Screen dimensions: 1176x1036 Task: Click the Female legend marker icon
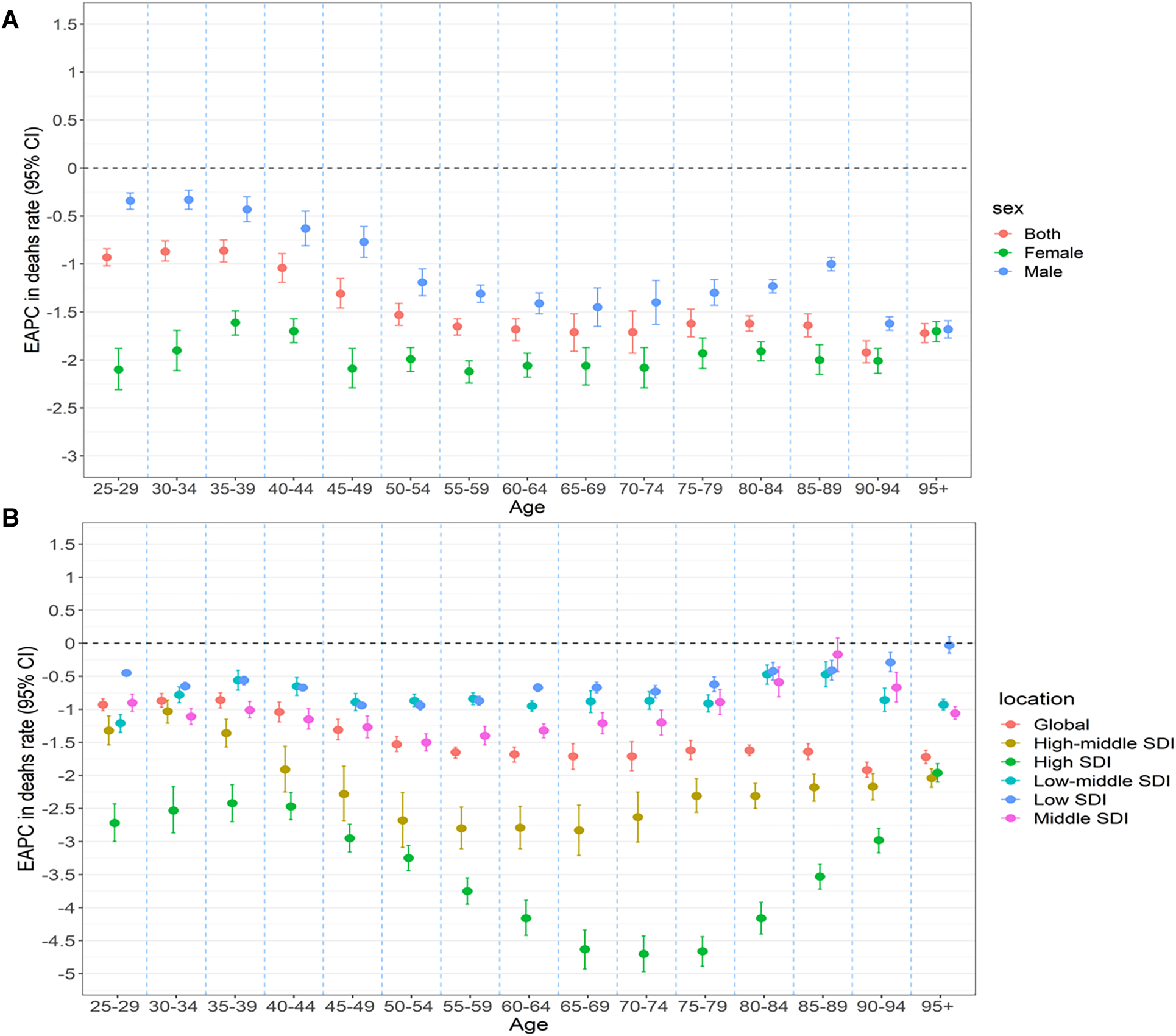pyautogui.click(x=1003, y=253)
